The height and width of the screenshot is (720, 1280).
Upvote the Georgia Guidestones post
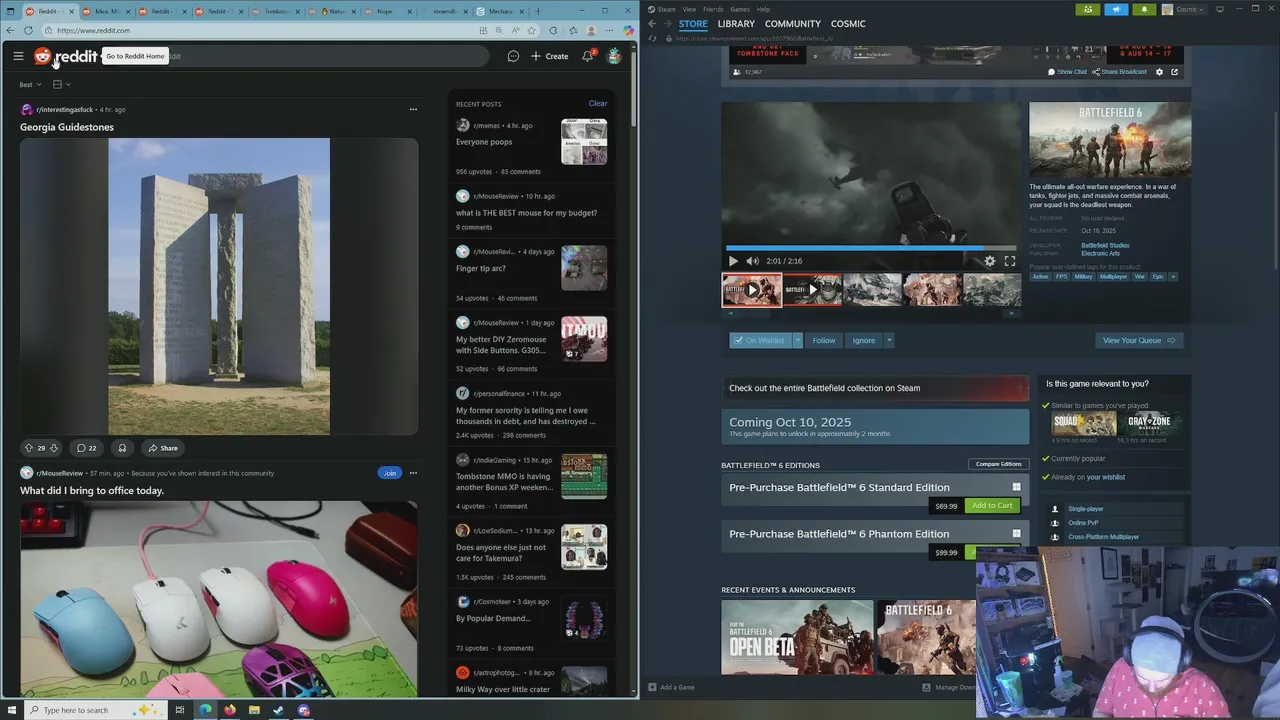pyautogui.click(x=29, y=448)
